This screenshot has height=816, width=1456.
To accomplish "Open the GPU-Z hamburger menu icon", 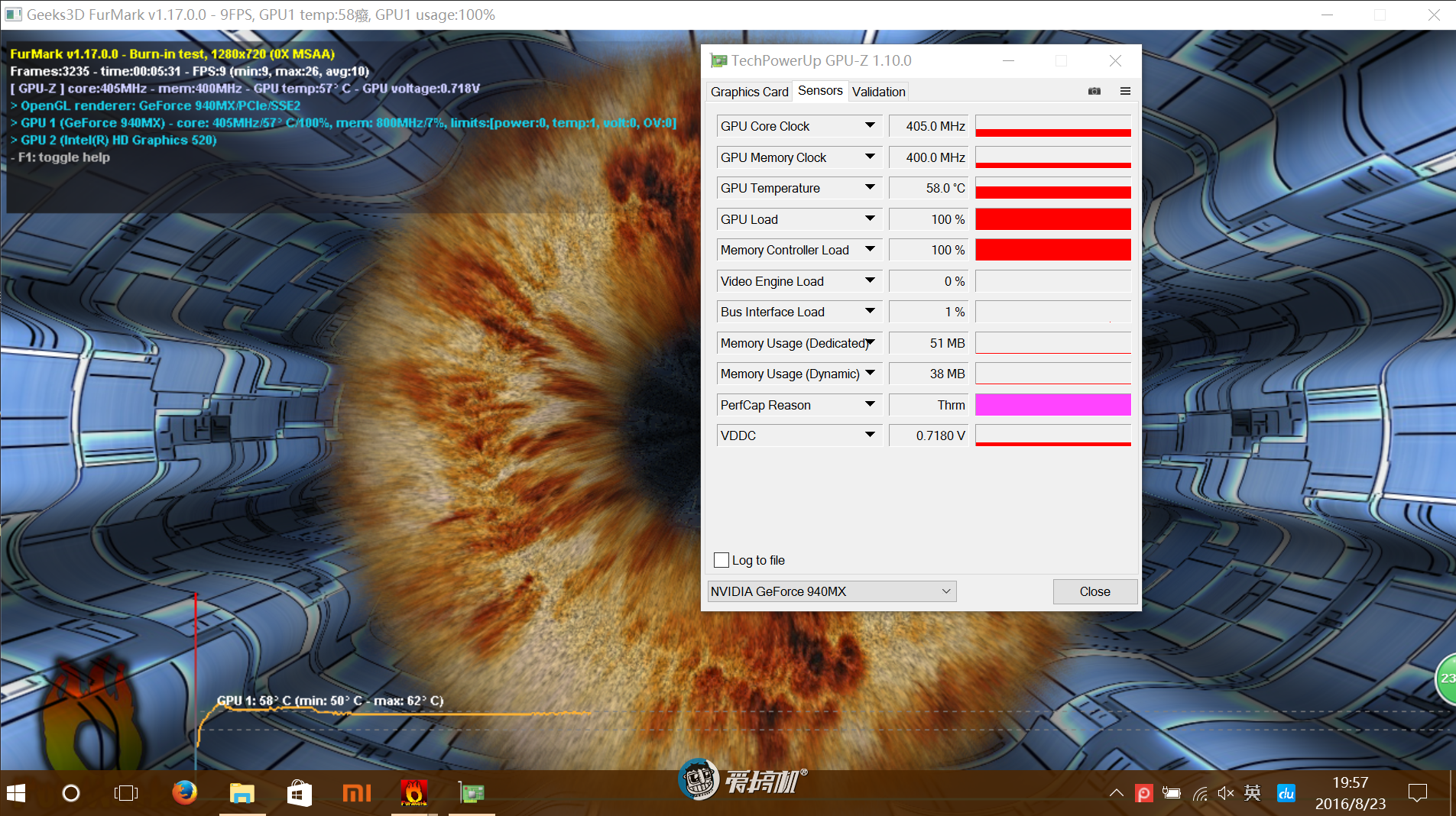I will tap(1125, 91).
